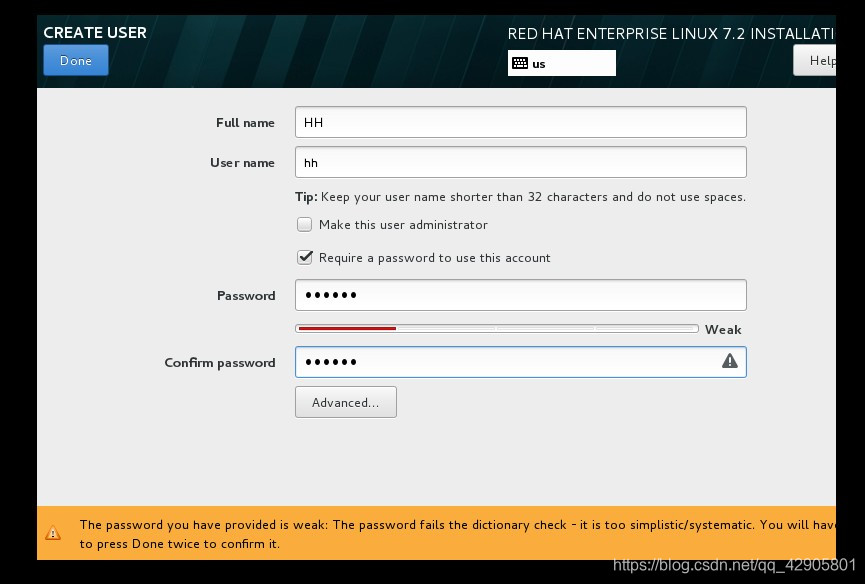The height and width of the screenshot is (584, 865).
Task: Select the us keyboard layout indicator
Action: pyautogui.click(x=562, y=63)
